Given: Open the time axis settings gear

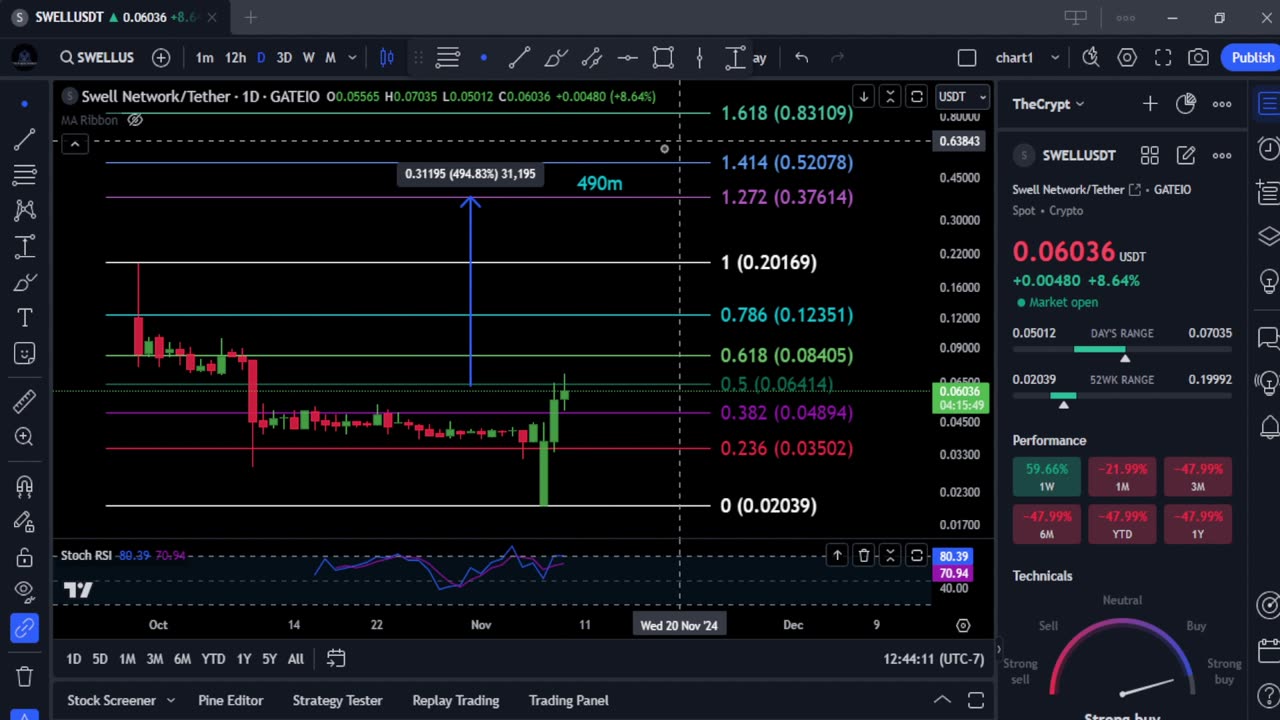Looking at the screenshot, I should (x=963, y=625).
